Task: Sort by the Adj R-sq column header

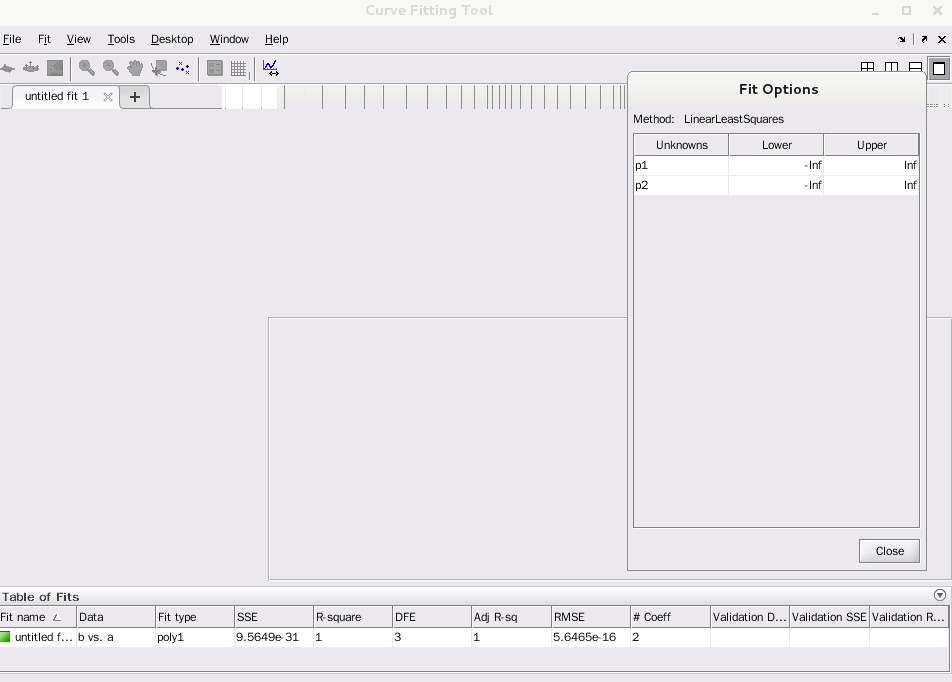Action: pos(511,617)
